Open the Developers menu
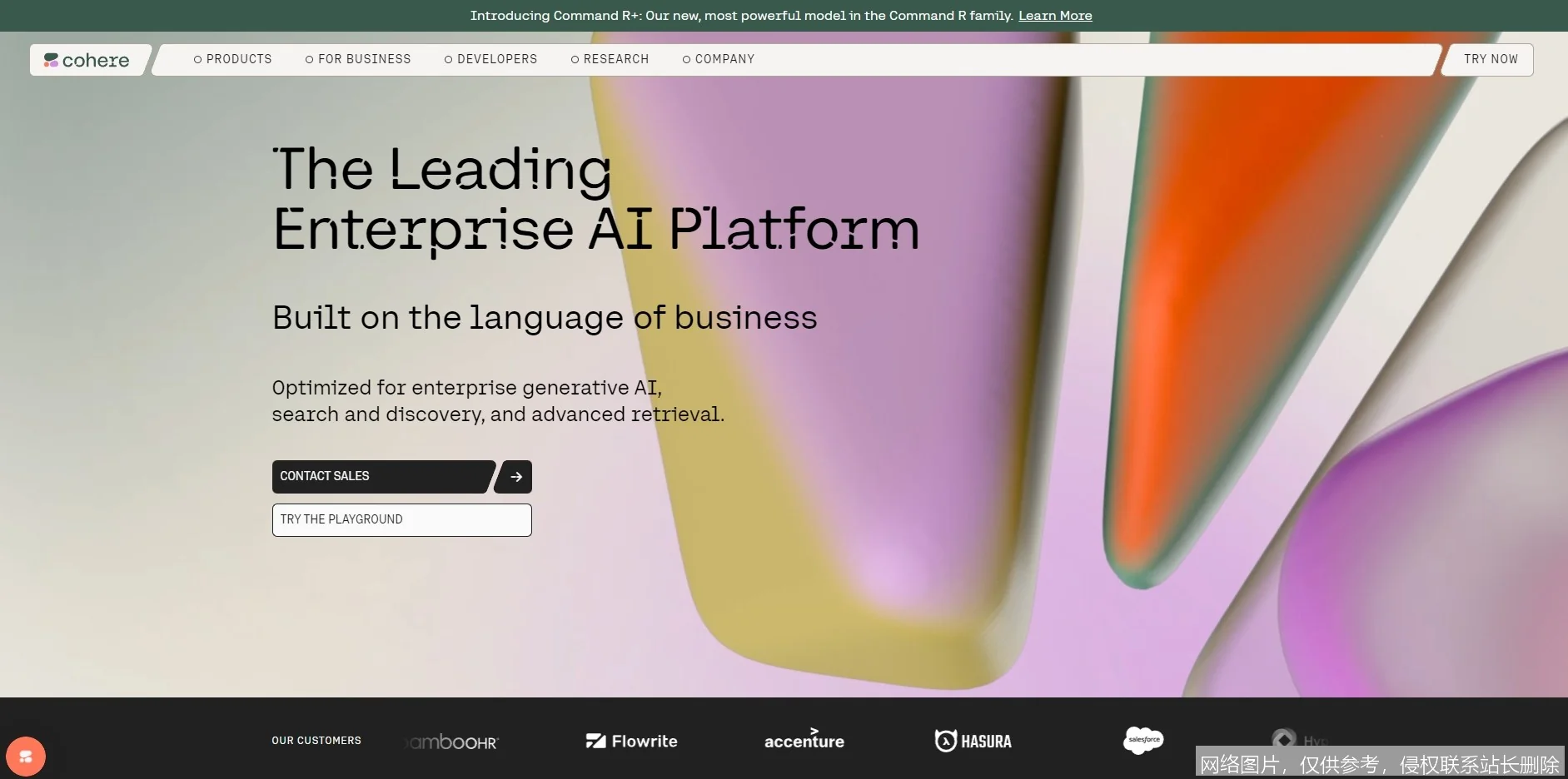The height and width of the screenshot is (779, 1568). tap(490, 59)
